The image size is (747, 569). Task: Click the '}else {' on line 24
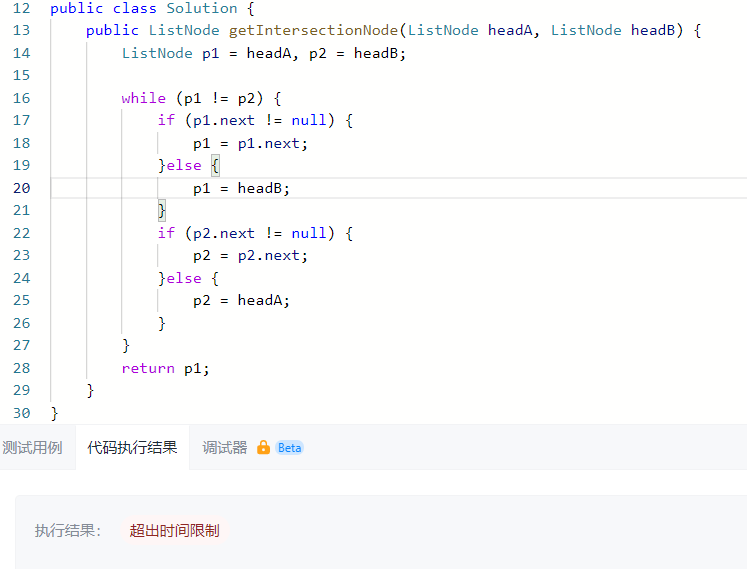tap(188, 278)
